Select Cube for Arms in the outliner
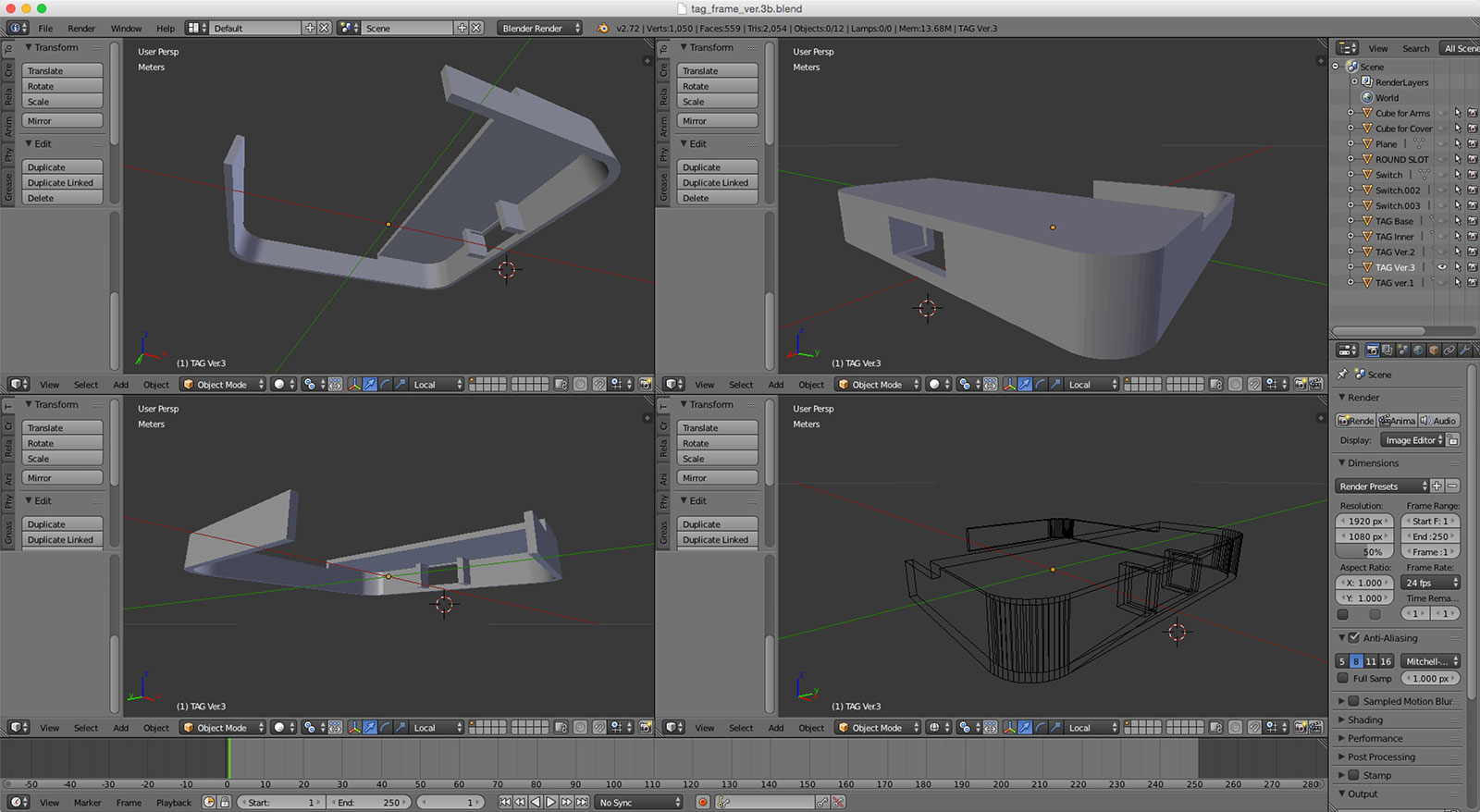 (1402, 113)
